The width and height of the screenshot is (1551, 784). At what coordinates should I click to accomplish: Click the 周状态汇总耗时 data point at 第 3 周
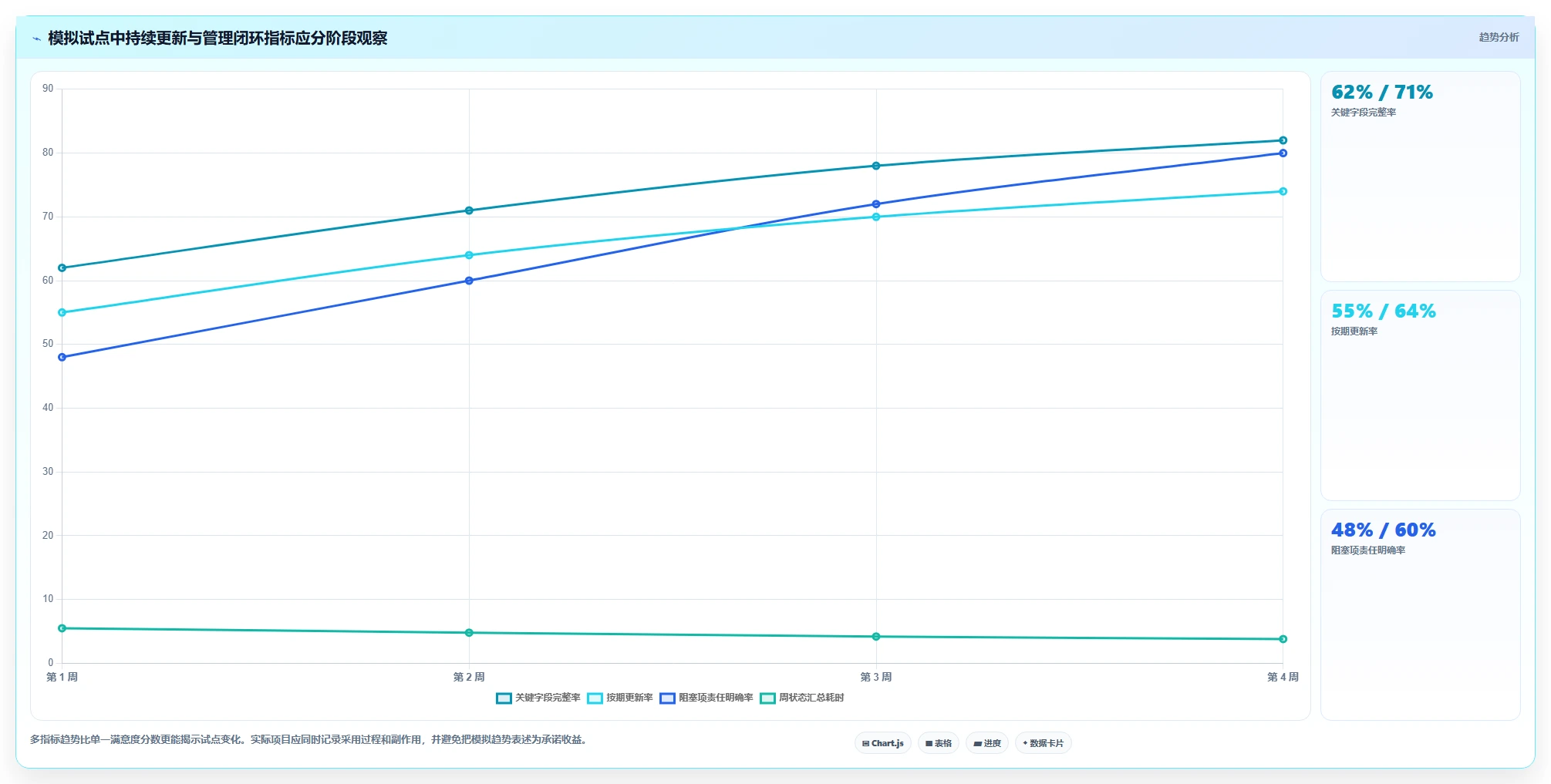[876, 637]
